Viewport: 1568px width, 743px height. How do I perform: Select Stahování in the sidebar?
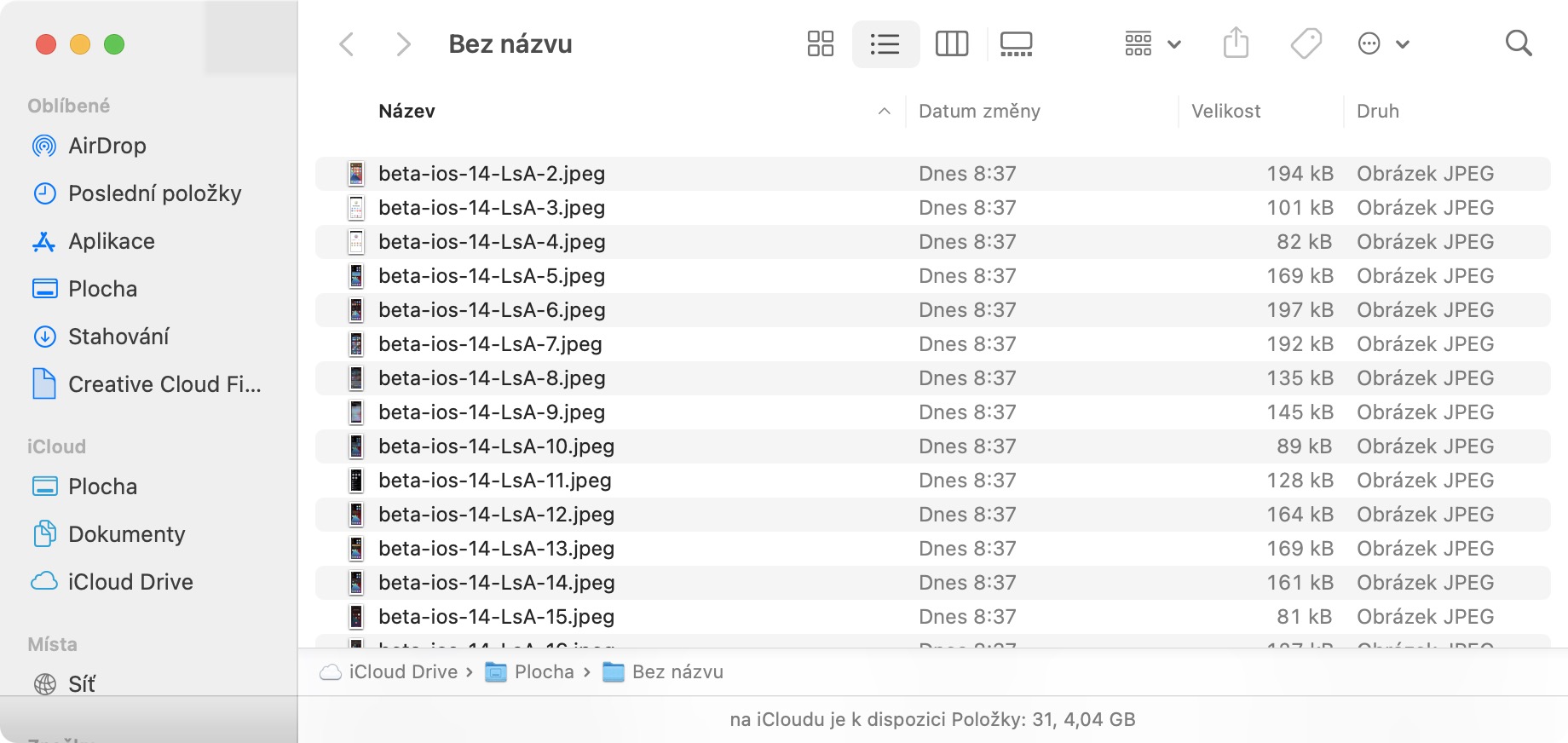tap(118, 337)
